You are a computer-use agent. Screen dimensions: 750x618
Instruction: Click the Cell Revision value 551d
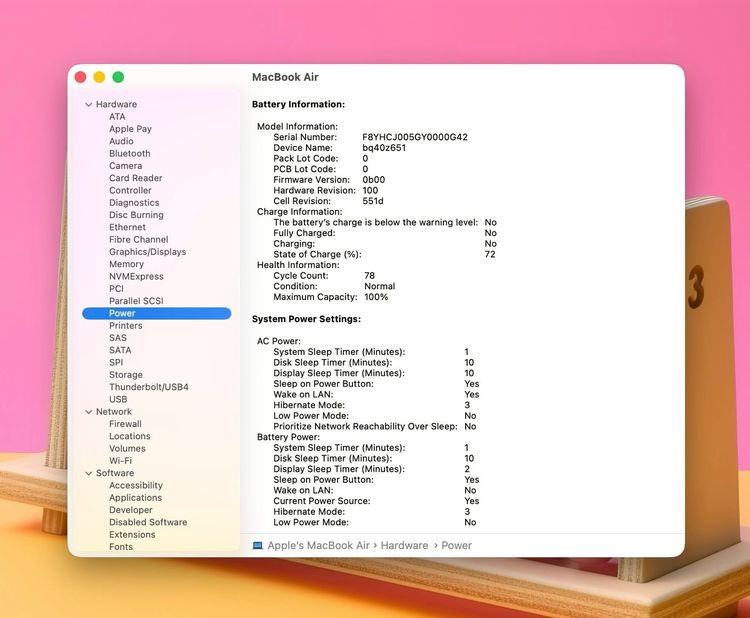[x=373, y=201]
